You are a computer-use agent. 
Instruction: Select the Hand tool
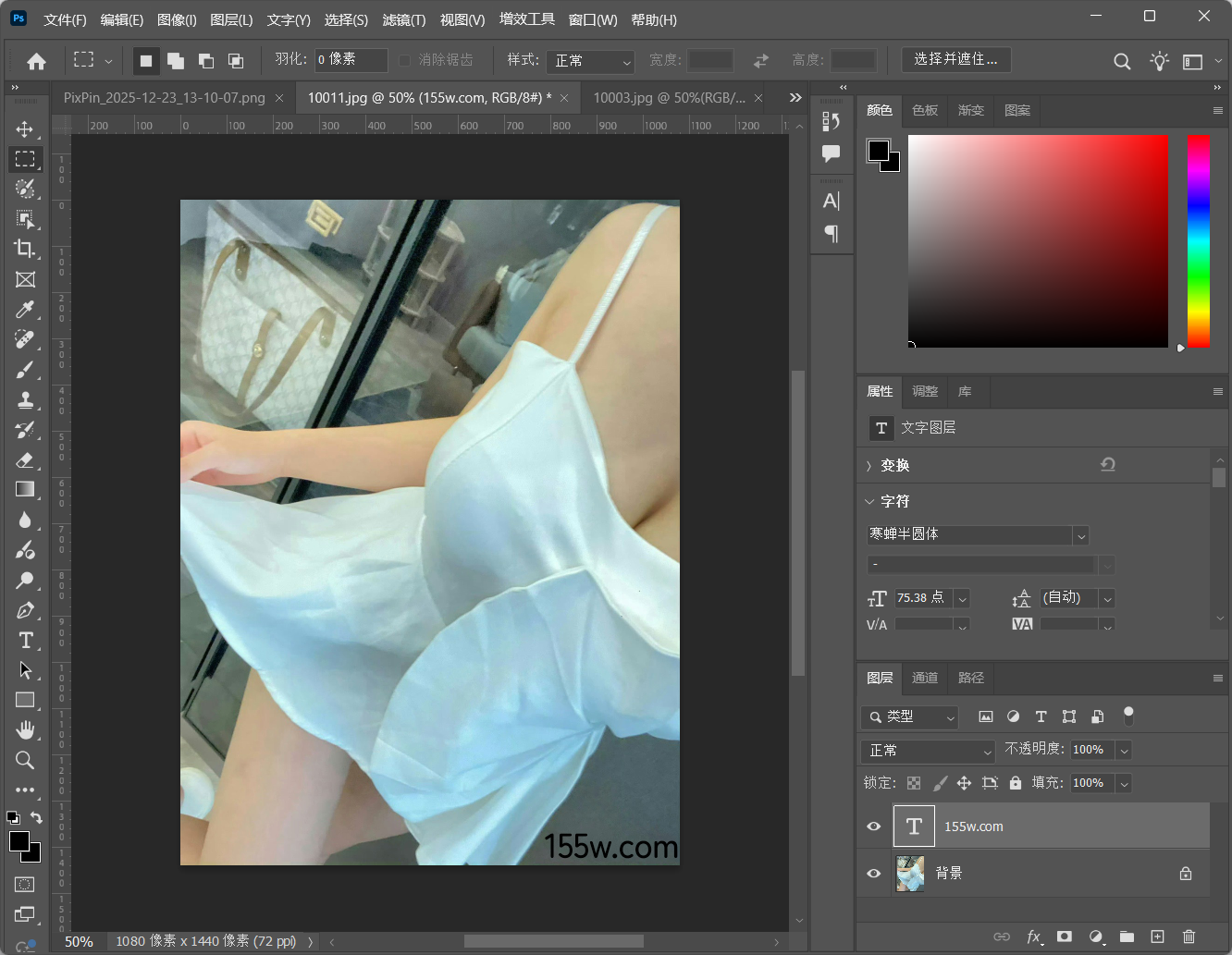coord(25,729)
